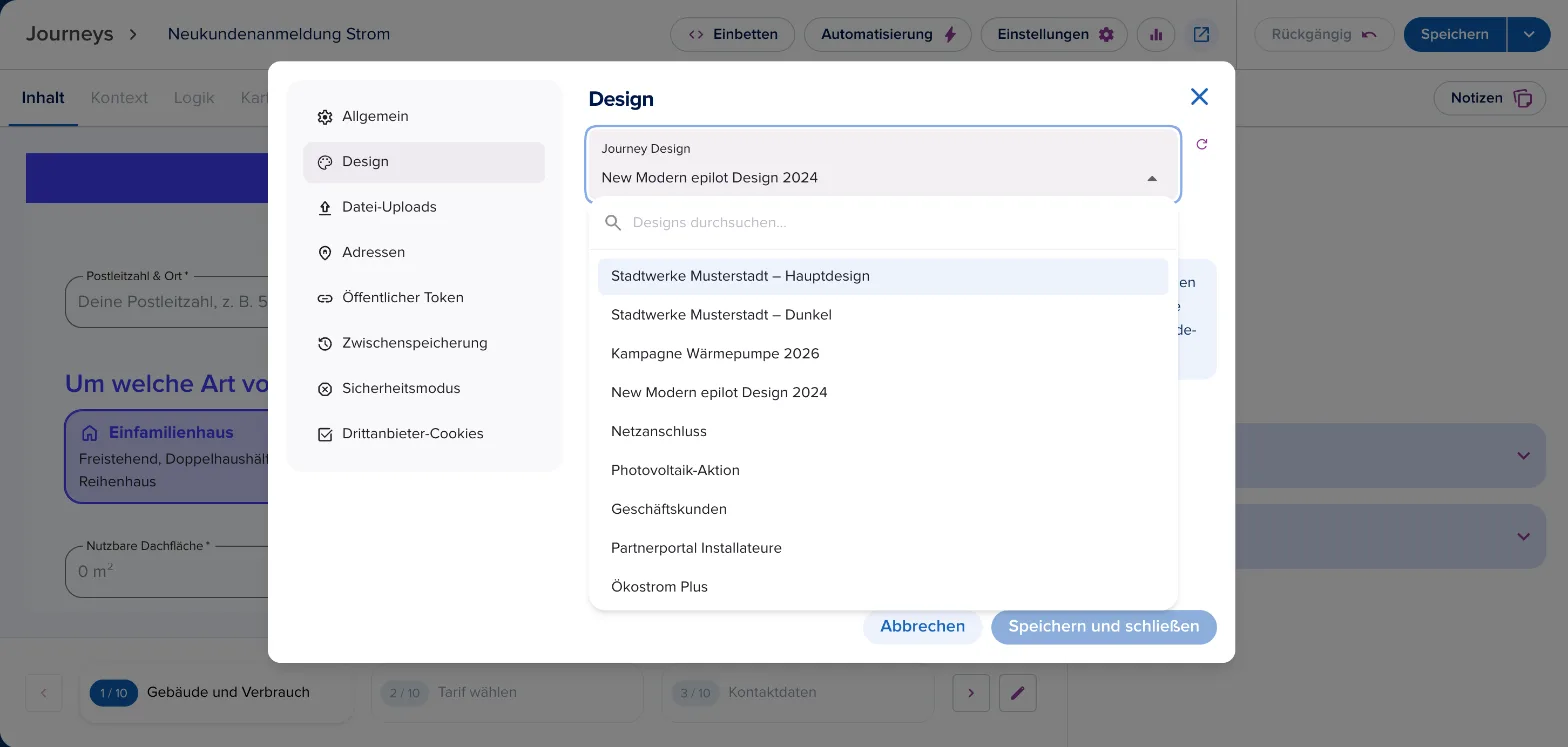Click the Rückgängig undo button

pyautogui.click(x=1324, y=34)
